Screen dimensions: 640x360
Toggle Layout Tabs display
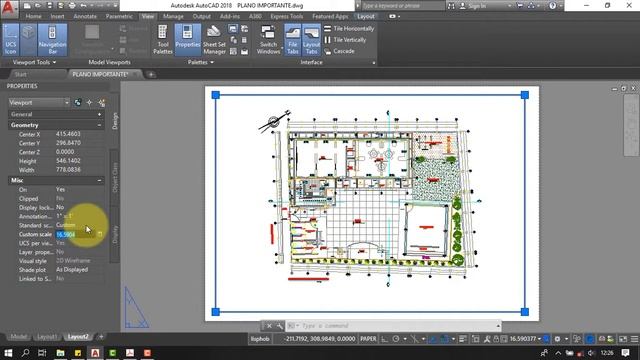pos(311,40)
